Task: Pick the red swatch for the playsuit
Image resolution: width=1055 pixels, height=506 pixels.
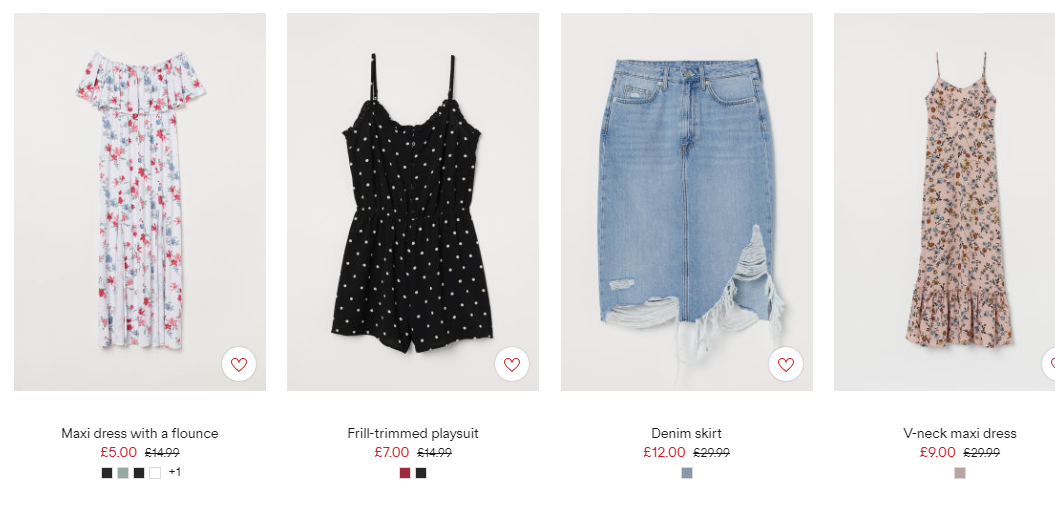Action: coord(405,473)
